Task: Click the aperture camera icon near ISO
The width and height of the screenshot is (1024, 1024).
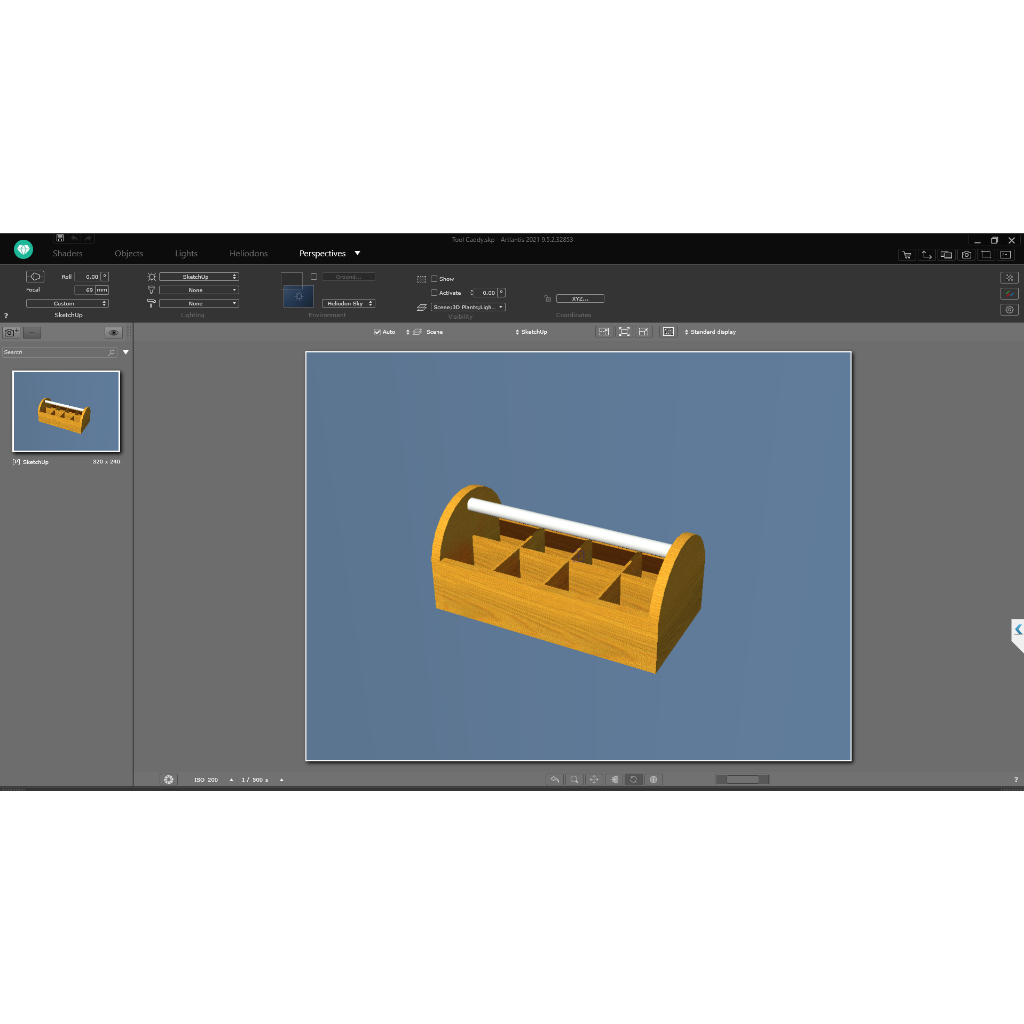Action: (x=168, y=779)
